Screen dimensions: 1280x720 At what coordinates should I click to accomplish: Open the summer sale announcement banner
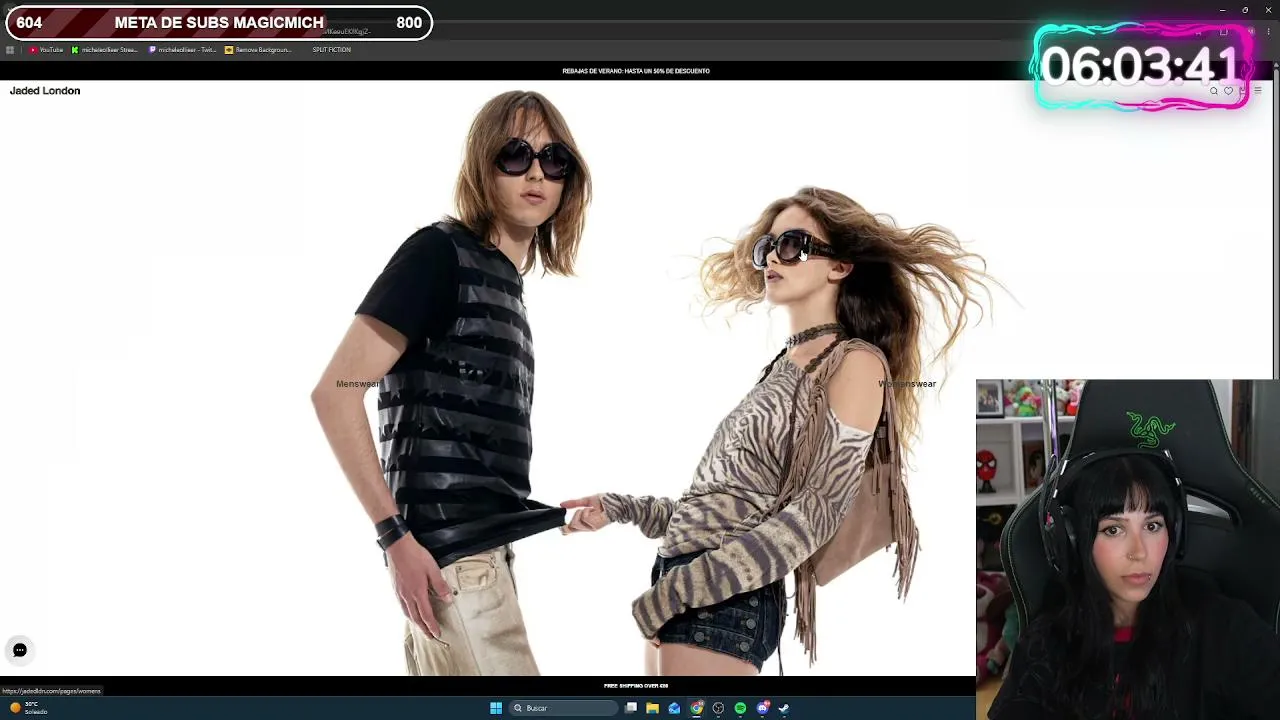[x=636, y=71]
